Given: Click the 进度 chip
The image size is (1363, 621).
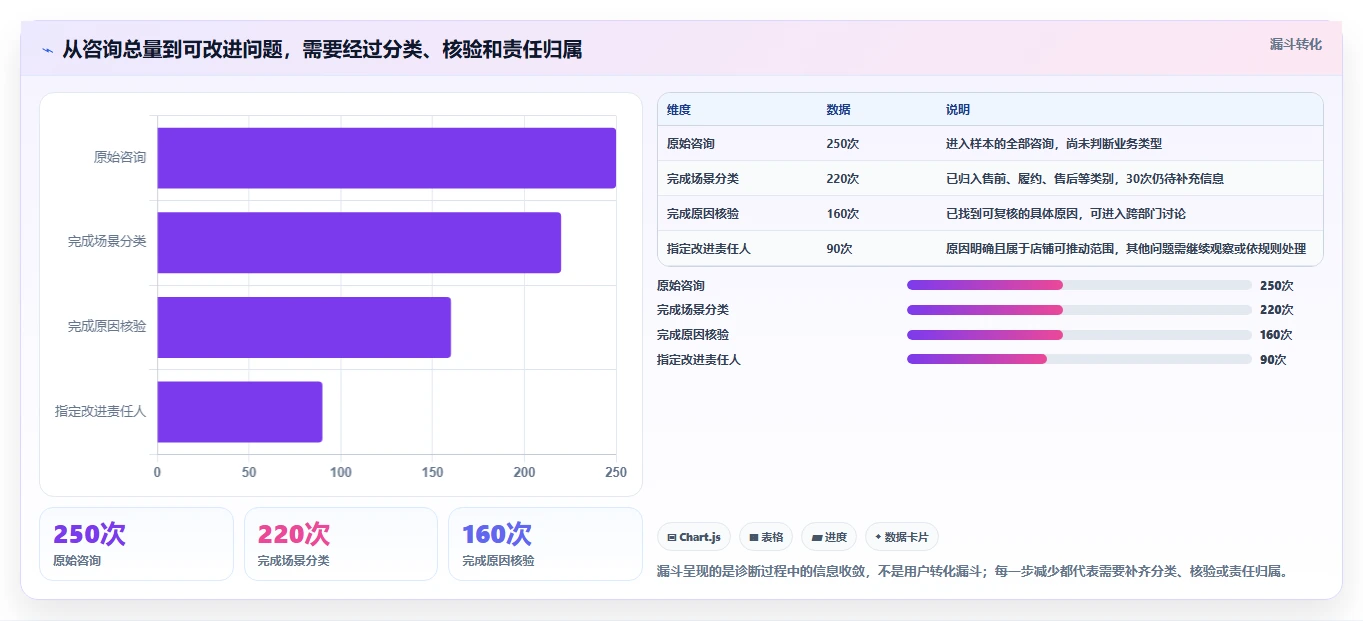Looking at the screenshot, I should pos(829,537).
